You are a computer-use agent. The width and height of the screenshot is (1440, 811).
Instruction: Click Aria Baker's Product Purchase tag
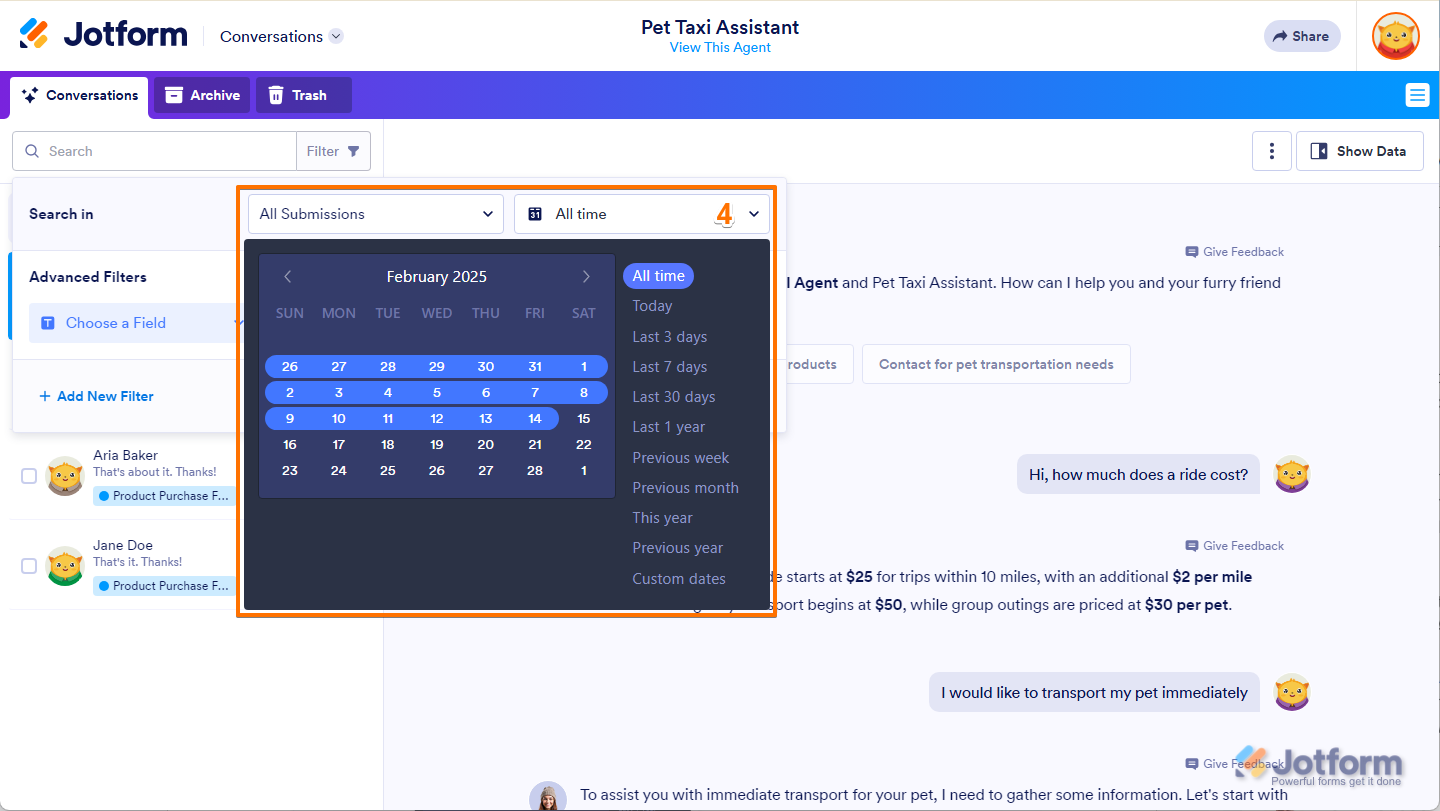[164, 496]
